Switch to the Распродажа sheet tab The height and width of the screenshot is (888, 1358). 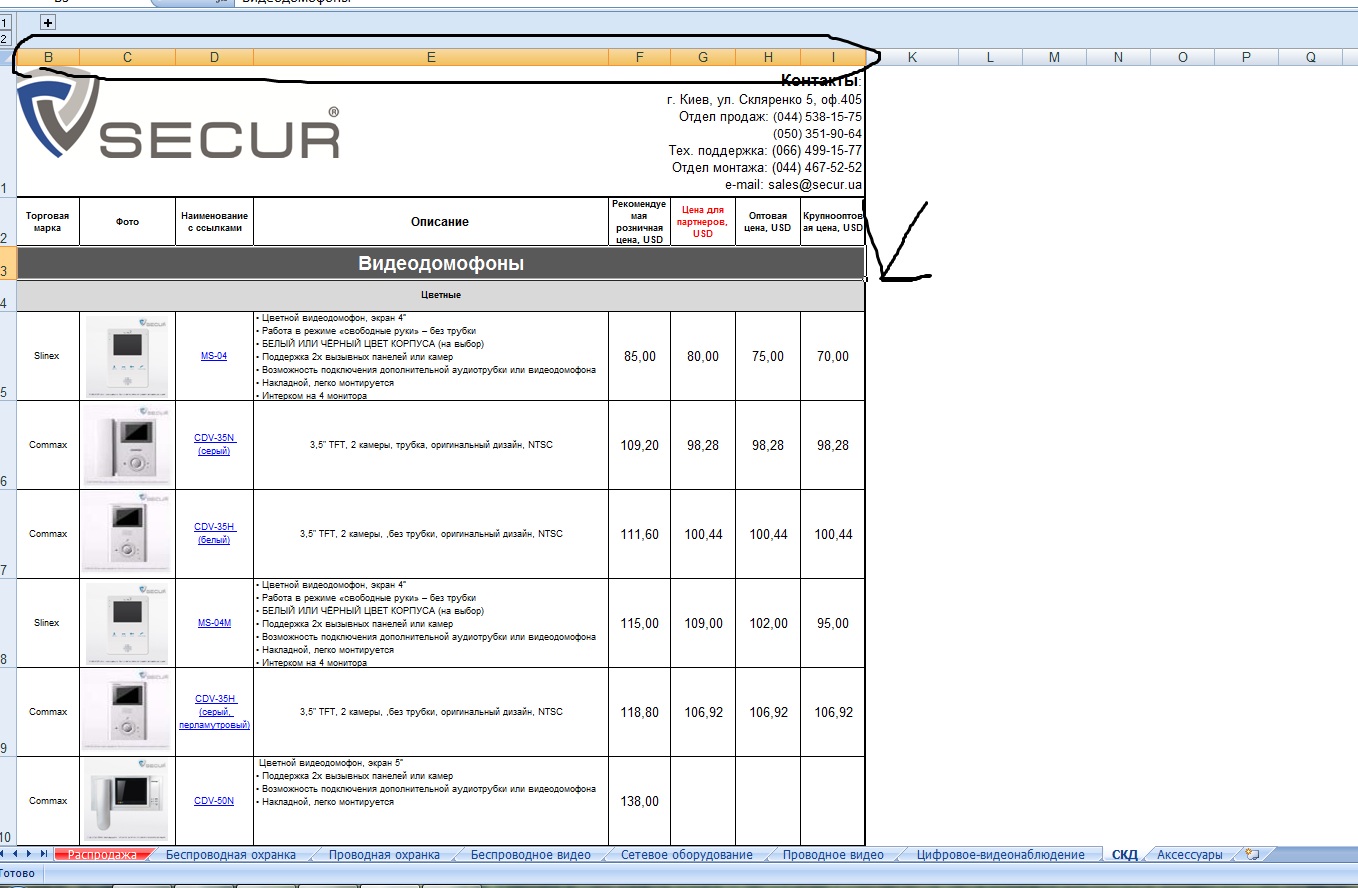click(x=102, y=855)
